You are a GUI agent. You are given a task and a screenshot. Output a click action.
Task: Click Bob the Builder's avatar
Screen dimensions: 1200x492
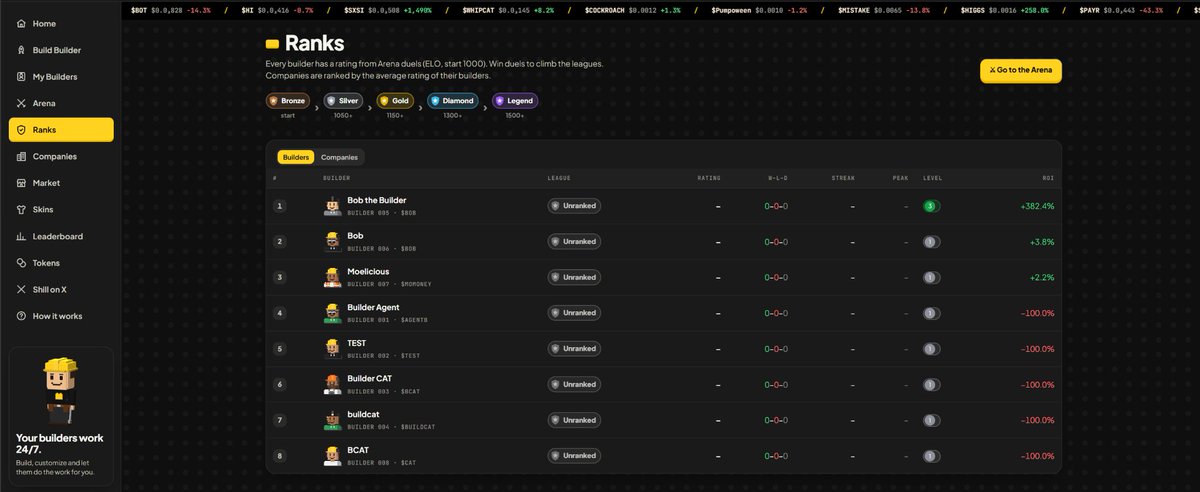pos(333,206)
